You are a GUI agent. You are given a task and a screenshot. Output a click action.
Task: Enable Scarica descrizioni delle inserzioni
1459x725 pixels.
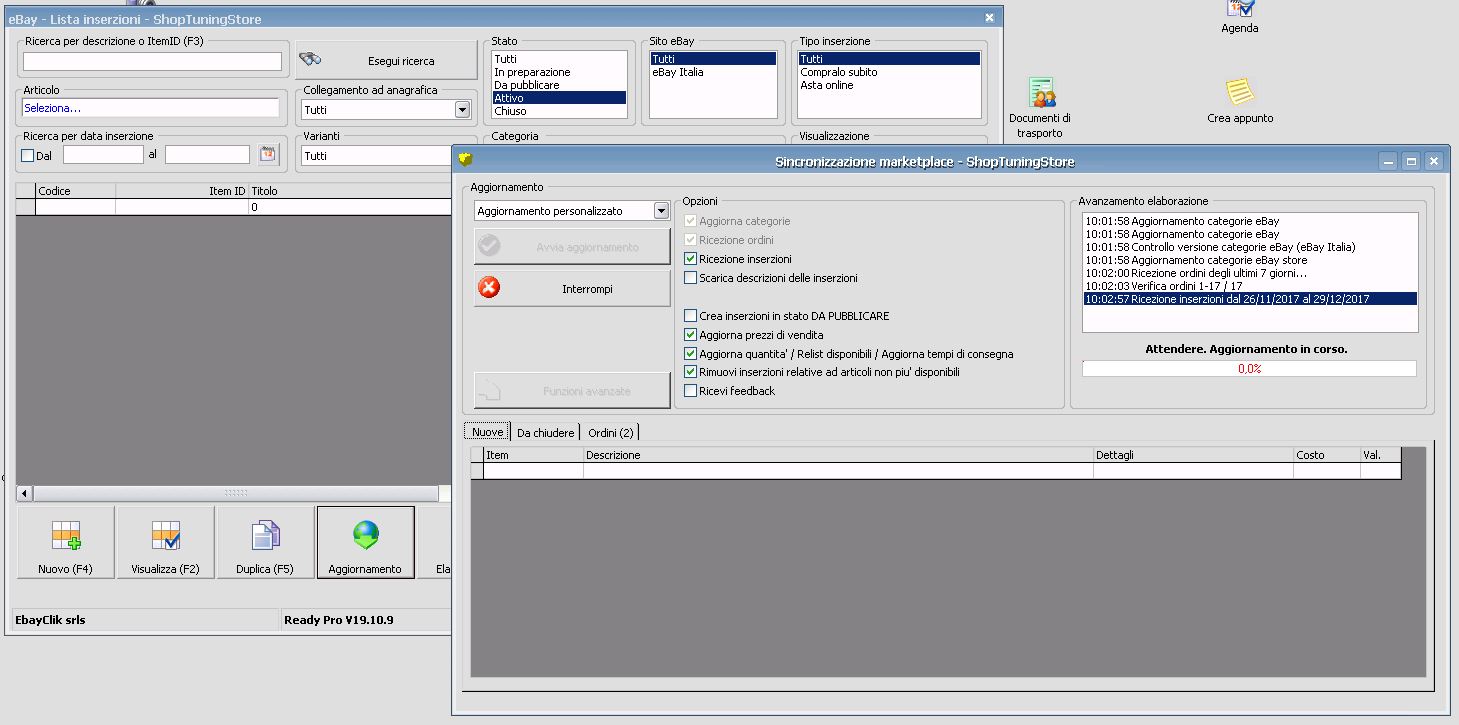click(x=690, y=278)
